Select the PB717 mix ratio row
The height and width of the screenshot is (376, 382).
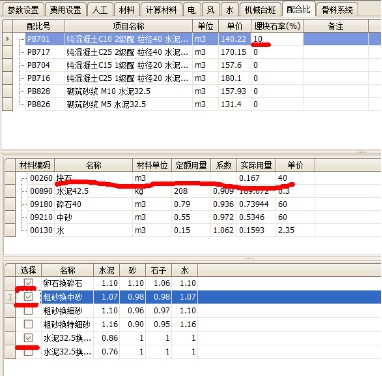click(190, 52)
